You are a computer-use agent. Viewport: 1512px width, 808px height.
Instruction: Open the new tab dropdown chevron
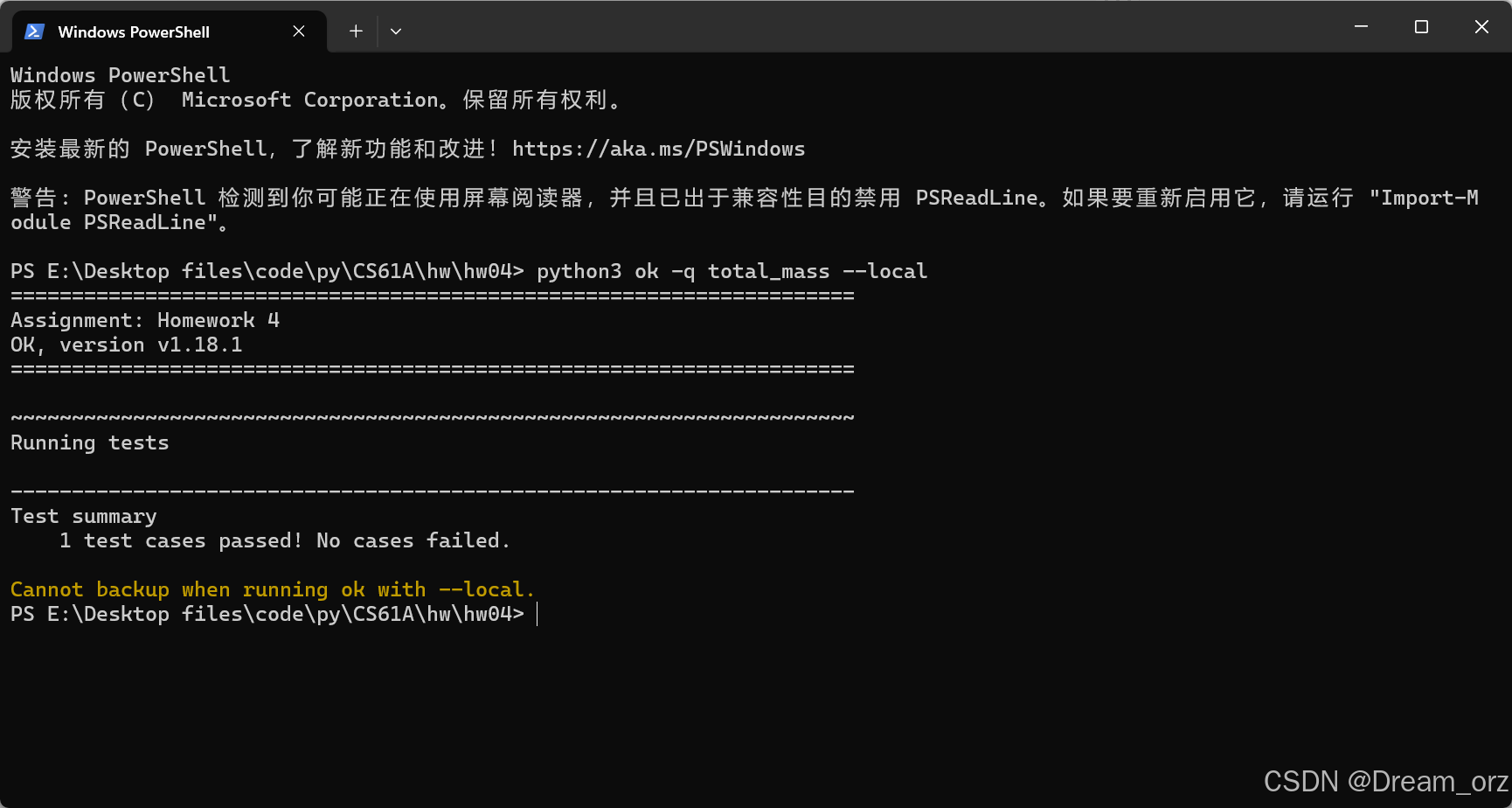click(x=396, y=31)
